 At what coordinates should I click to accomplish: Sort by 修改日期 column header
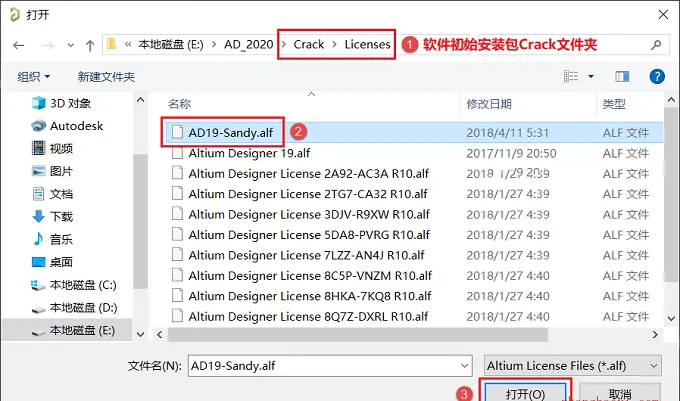tap(489, 104)
